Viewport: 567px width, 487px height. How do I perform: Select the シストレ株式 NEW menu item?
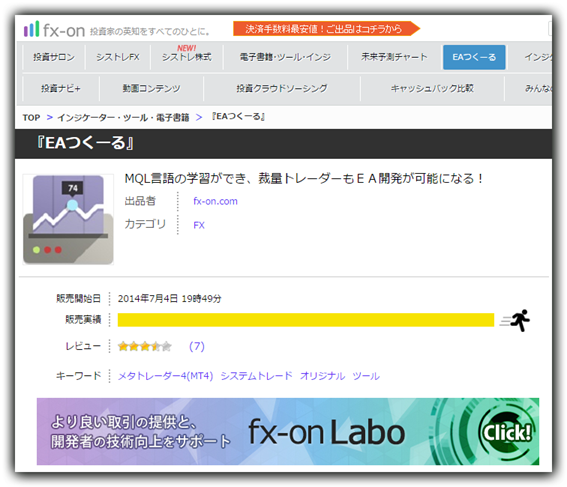[187, 57]
